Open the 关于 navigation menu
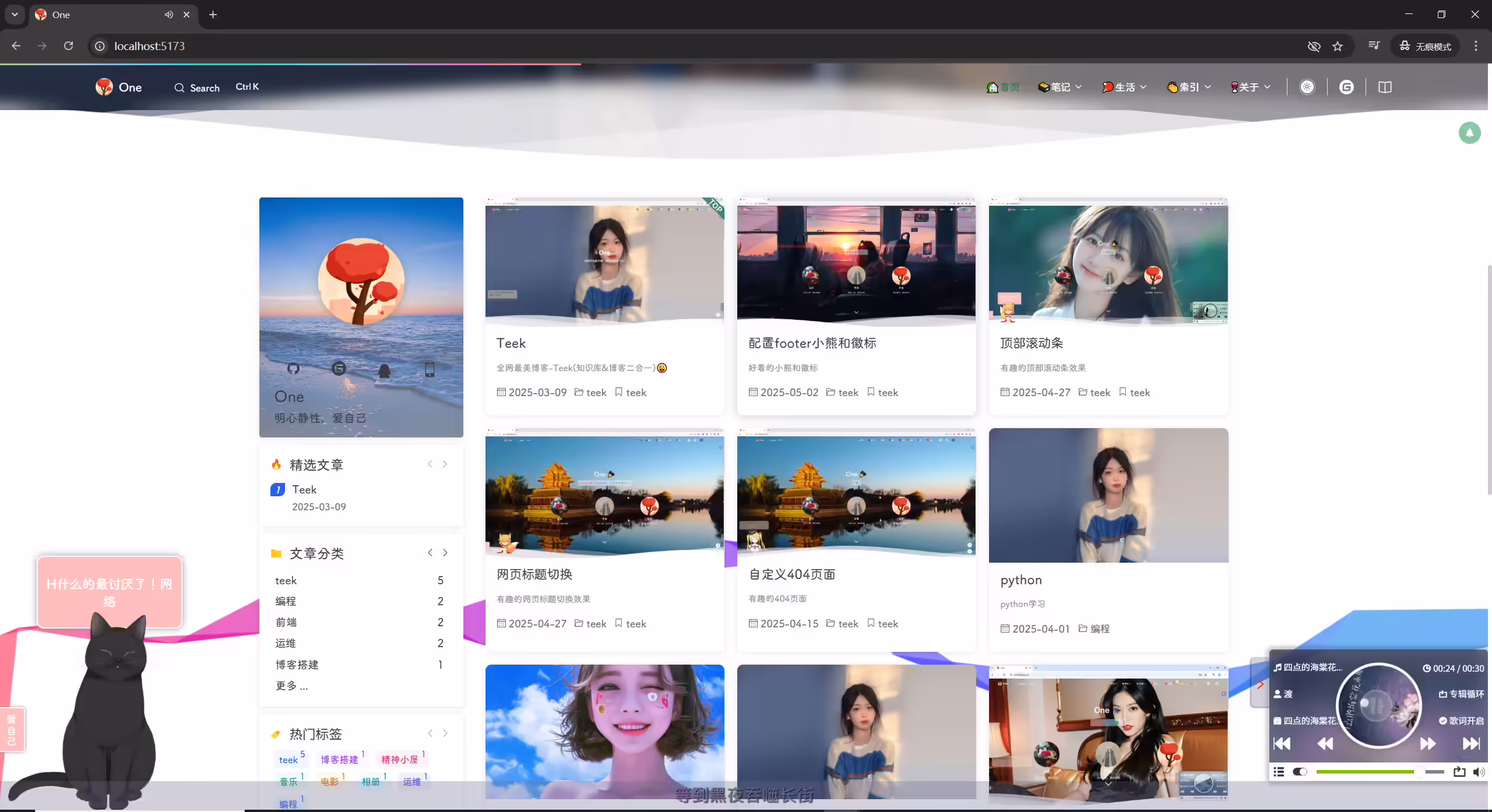This screenshot has height=812, width=1492. pyautogui.click(x=1251, y=87)
